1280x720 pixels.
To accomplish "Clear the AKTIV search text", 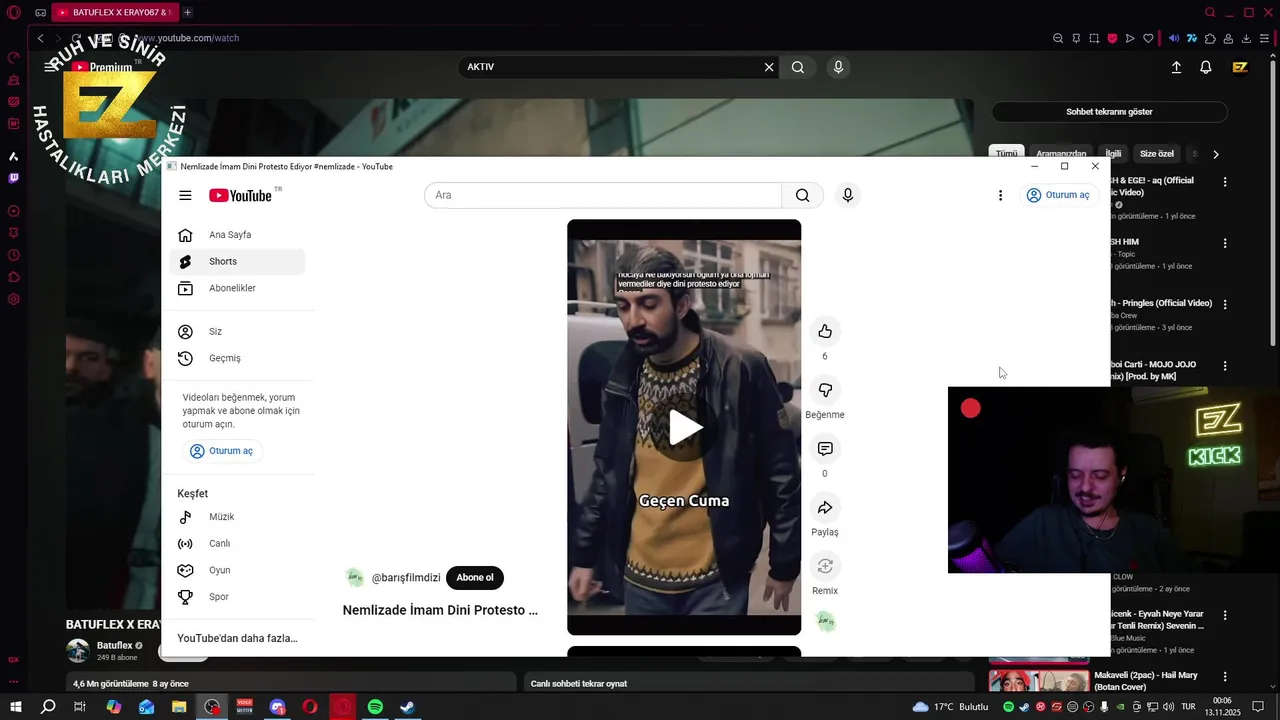I will 769,67.
